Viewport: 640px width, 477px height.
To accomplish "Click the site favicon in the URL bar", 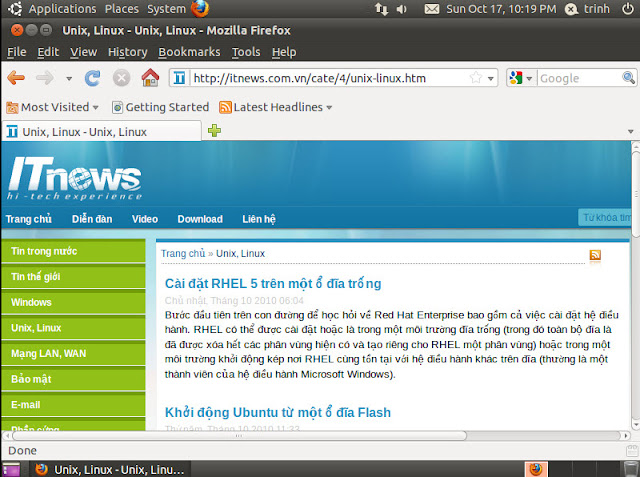I will 179,78.
